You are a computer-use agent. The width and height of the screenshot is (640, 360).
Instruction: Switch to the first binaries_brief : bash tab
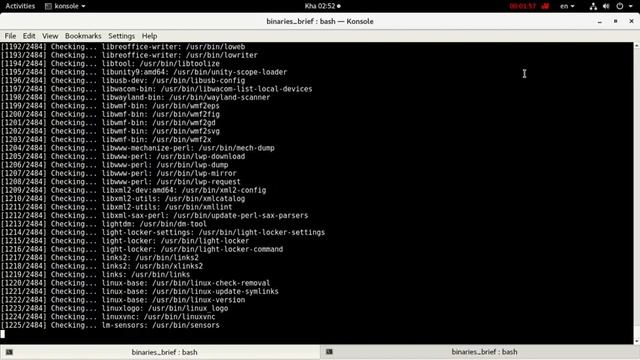pyautogui.click(x=160, y=352)
